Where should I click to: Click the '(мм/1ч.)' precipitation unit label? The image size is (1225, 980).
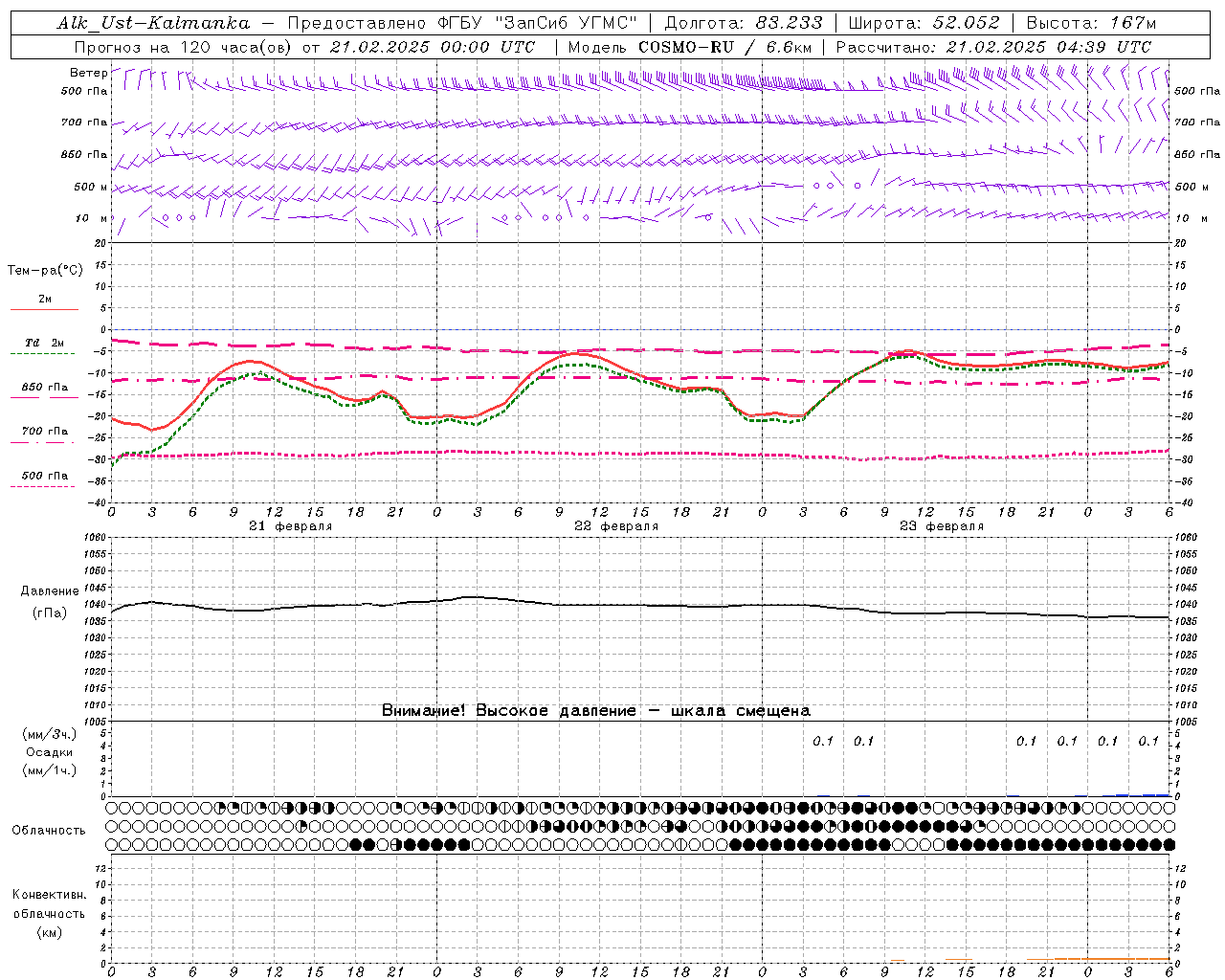click(50, 770)
